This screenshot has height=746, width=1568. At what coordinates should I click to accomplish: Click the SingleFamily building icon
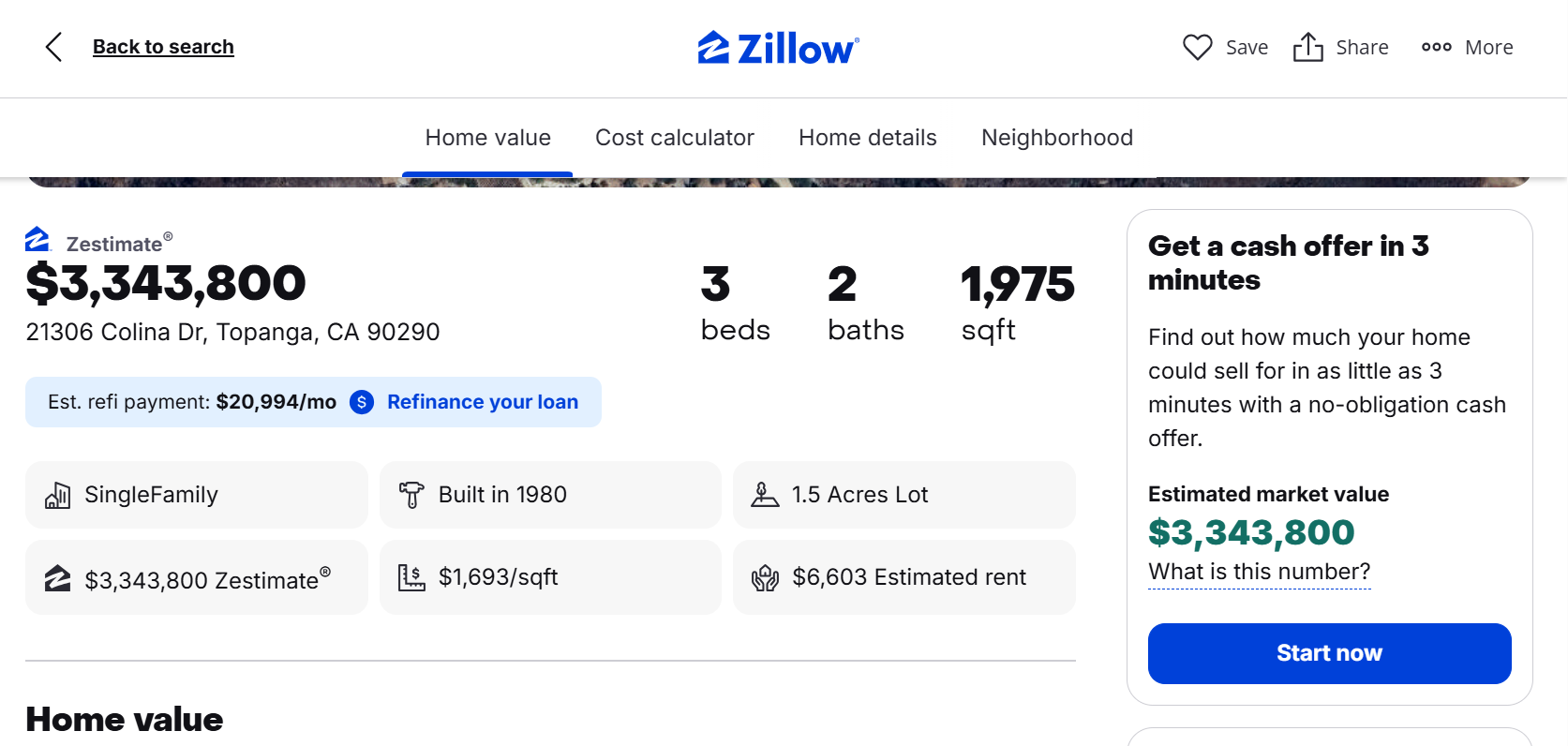58,495
